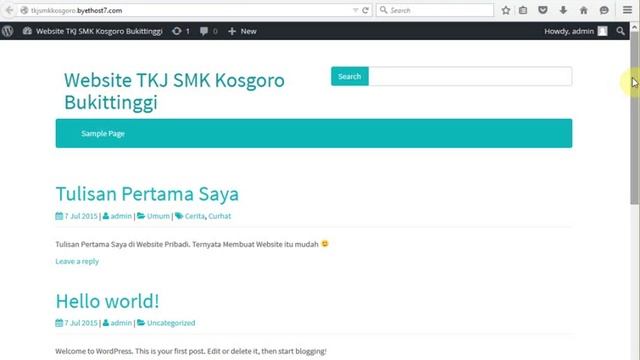Click Leave a reply link

pyautogui.click(x=77, y=261)
